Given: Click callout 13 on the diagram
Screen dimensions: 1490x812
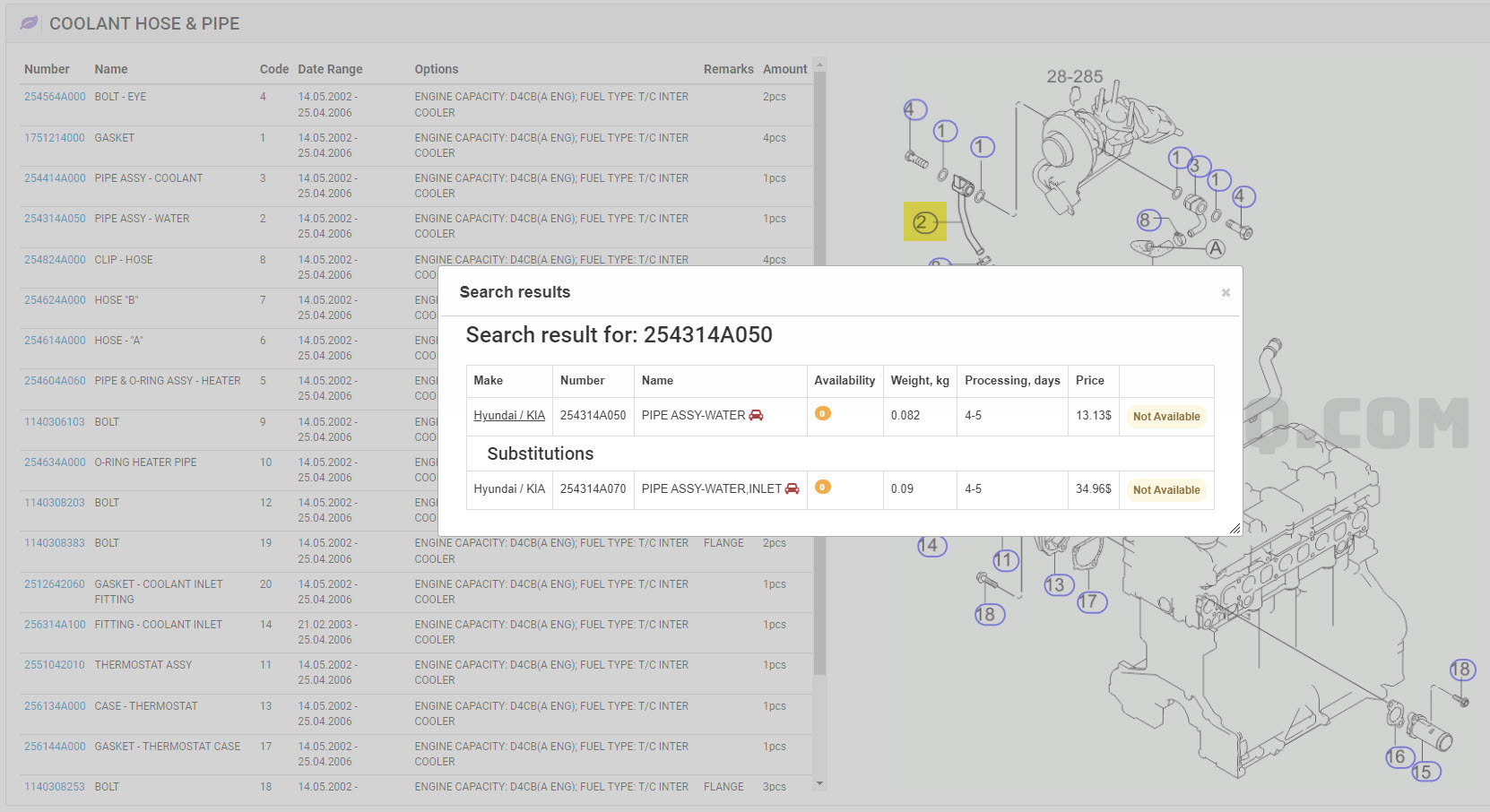Looking at the screenshot, I should coord(1058,585).
